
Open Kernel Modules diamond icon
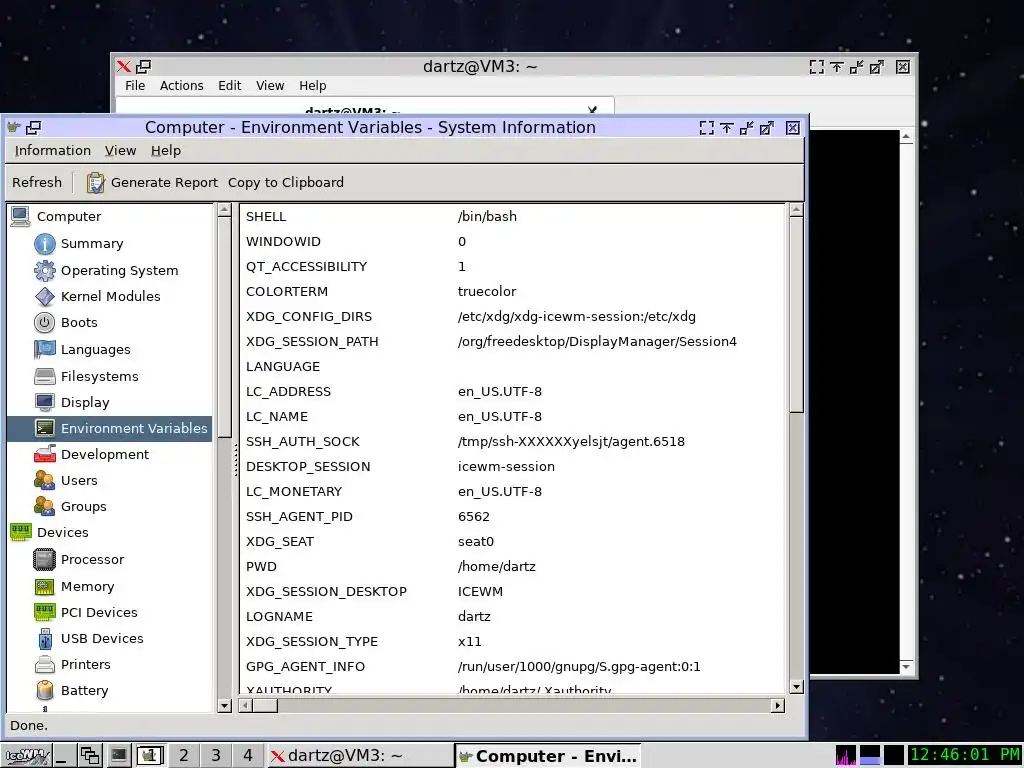pos(44,296)
